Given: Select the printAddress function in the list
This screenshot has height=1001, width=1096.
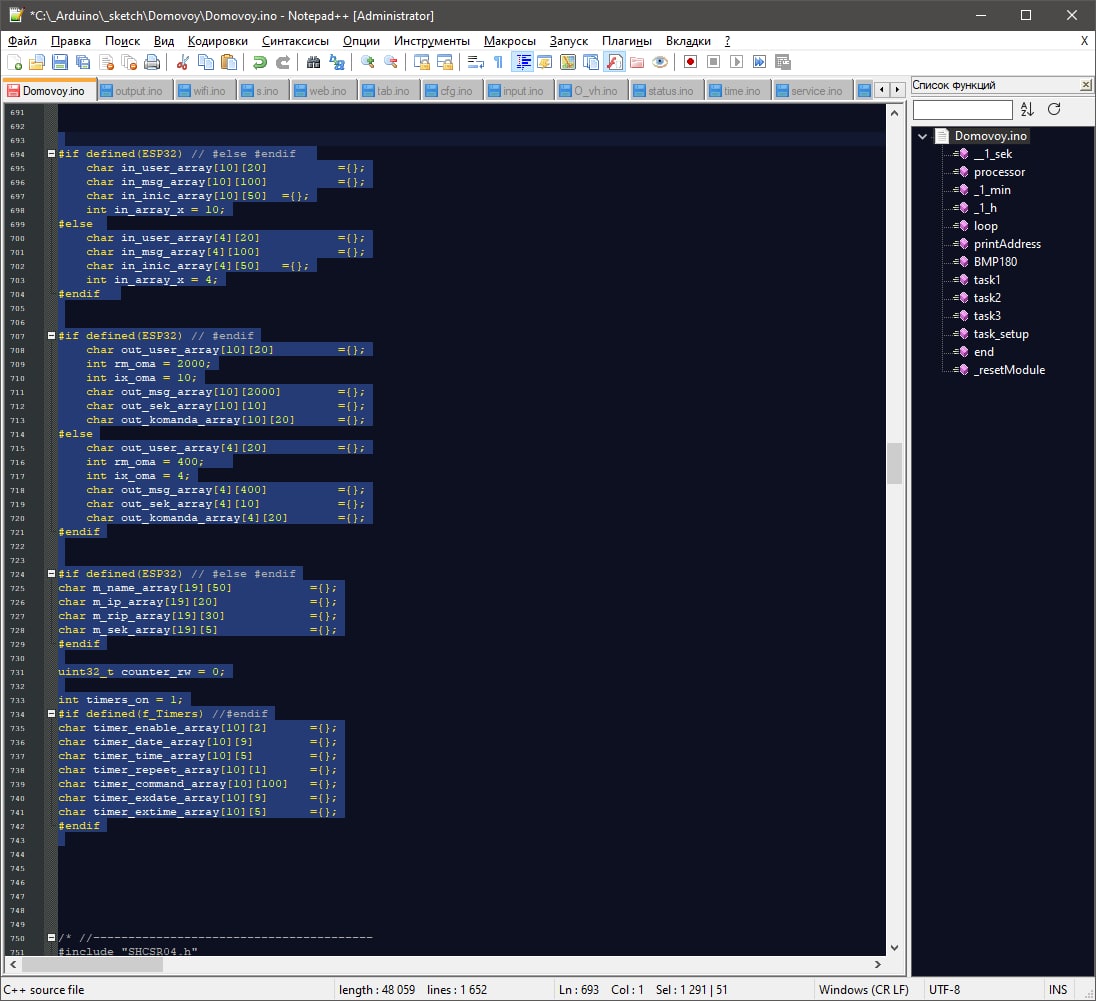Looking at the screenshot, I should [x=1007, y=244].
